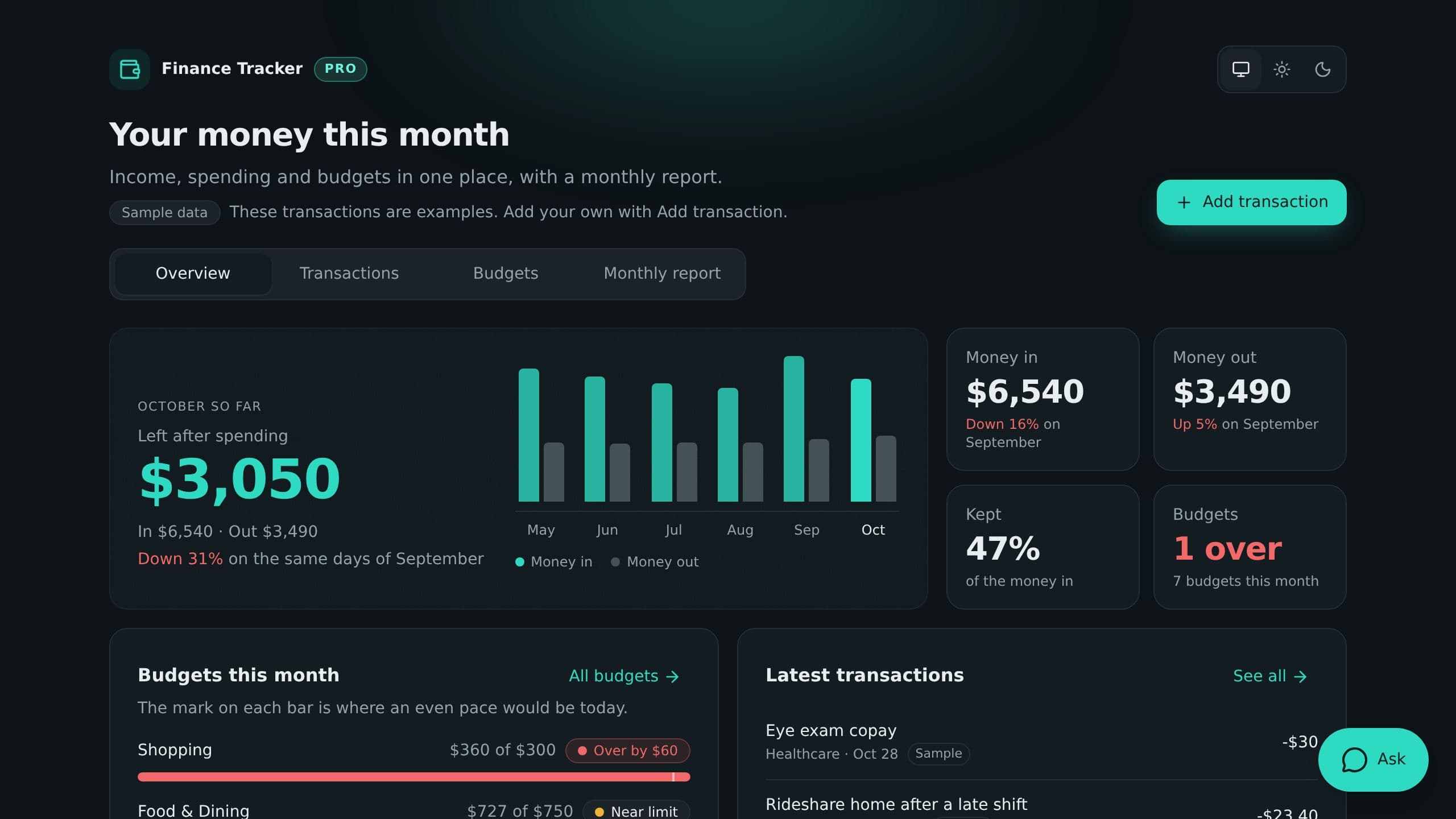Switch to light theme sun icon
Image resolution: width=1456 pixels, height=819 pixels.
(1281, 69)
